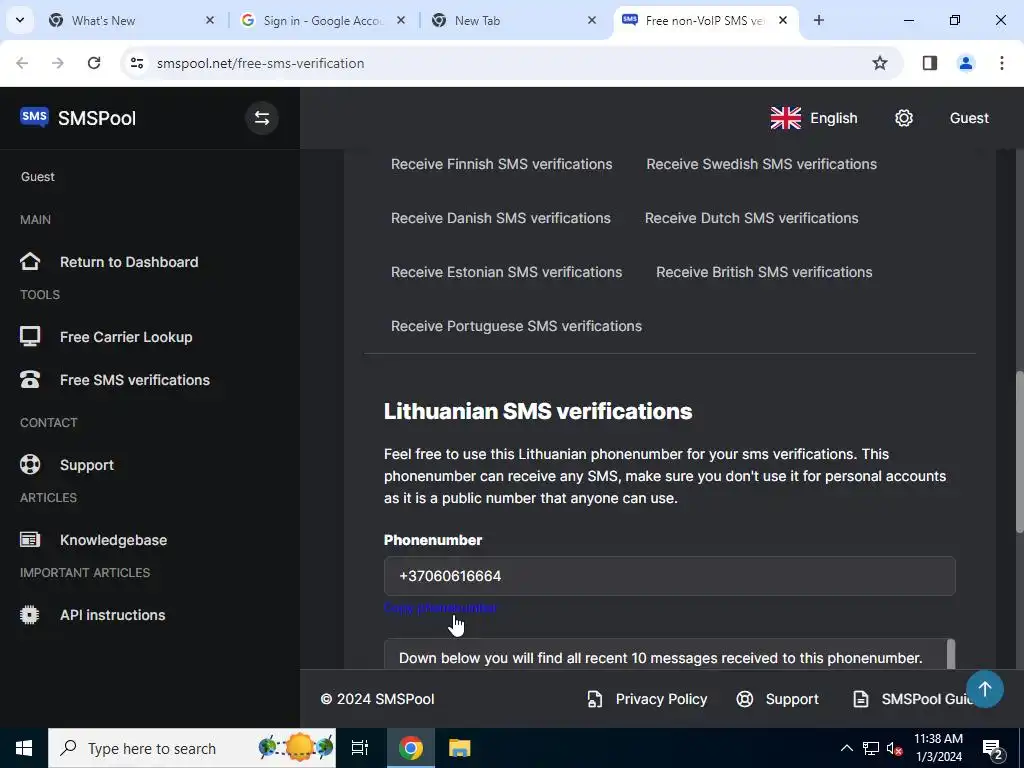Click the home icon beside Return to Dashboard
The width and height of the screenshot is (1024, 768).
coord(30,262)
